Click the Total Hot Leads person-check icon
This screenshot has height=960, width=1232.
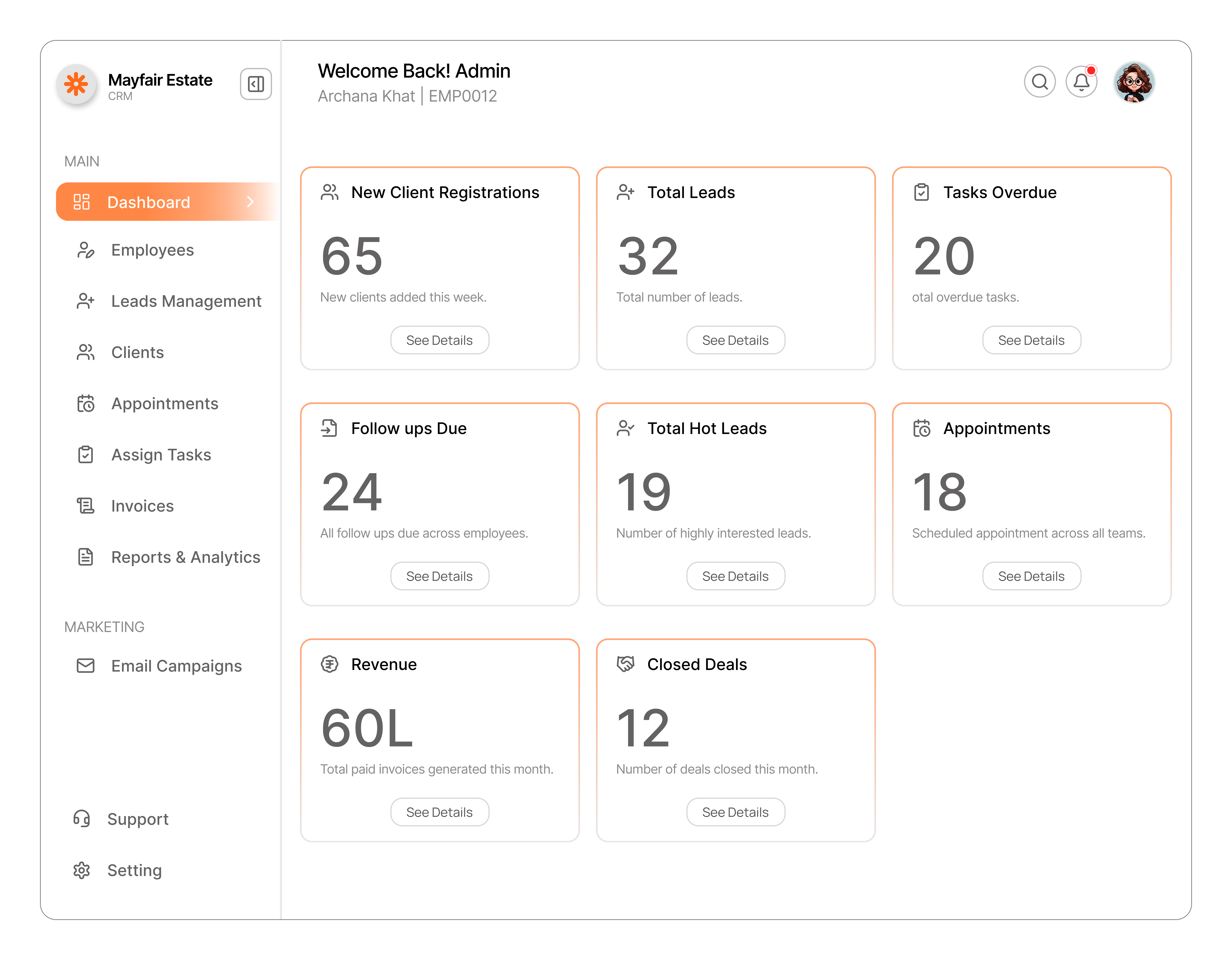tap(626, 428)
